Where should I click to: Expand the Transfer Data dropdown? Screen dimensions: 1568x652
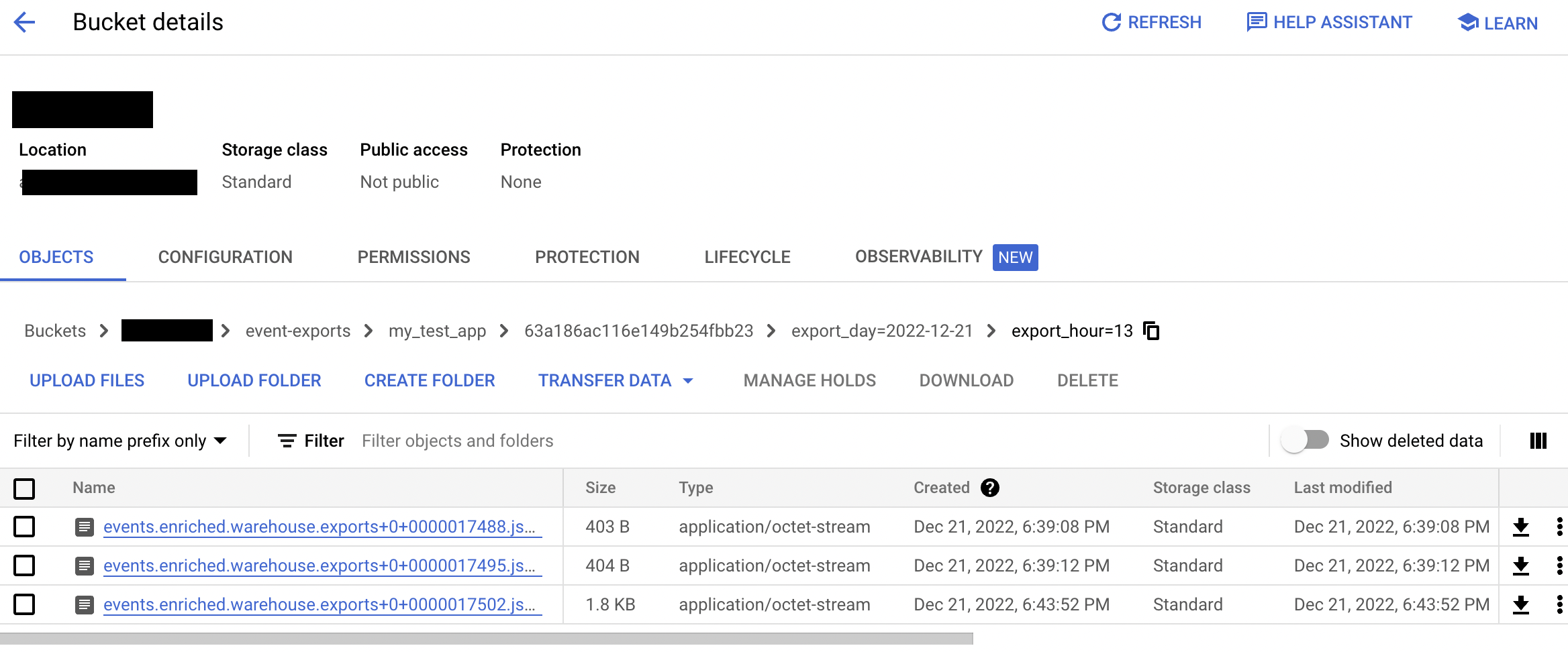point(616,380)
